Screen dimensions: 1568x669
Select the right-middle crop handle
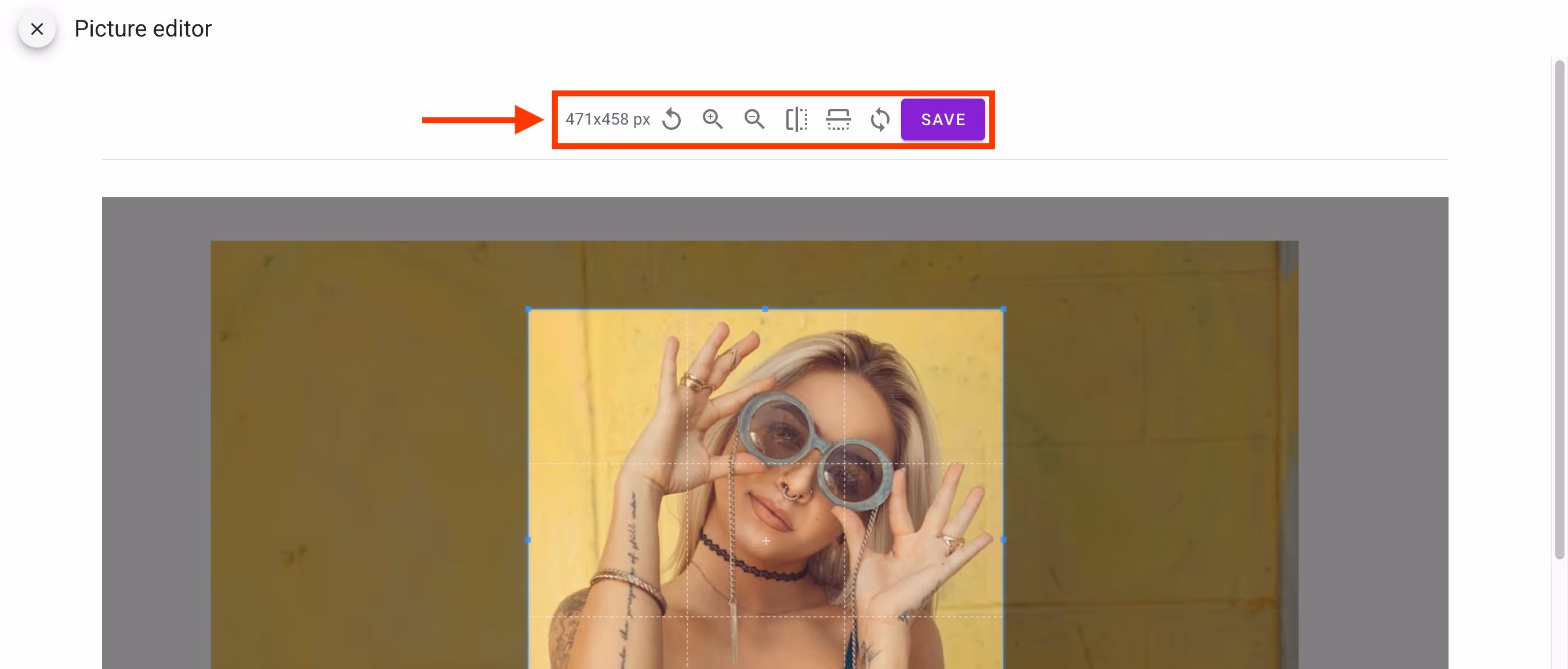(1003, 539)
